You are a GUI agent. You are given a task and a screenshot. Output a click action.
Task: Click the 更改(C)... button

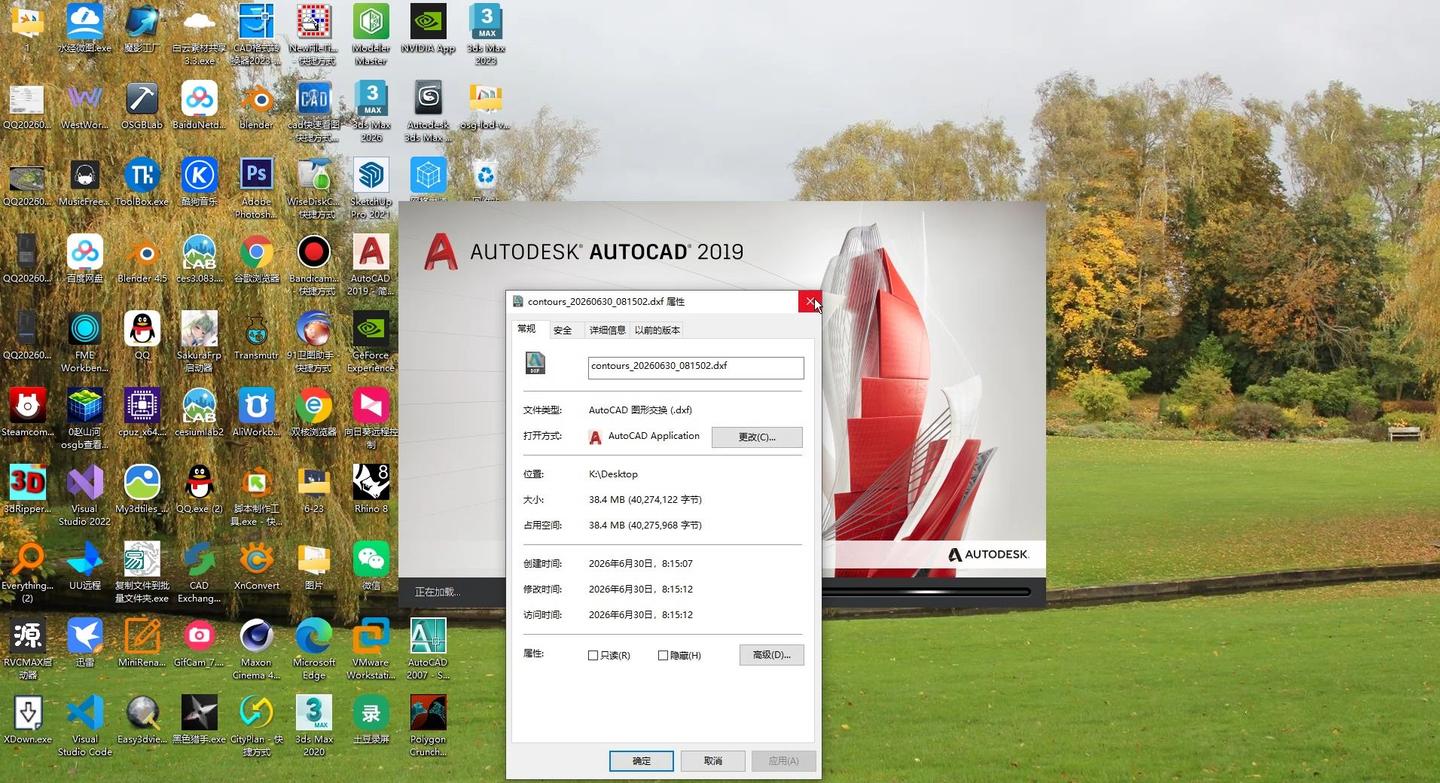[757, 437]
